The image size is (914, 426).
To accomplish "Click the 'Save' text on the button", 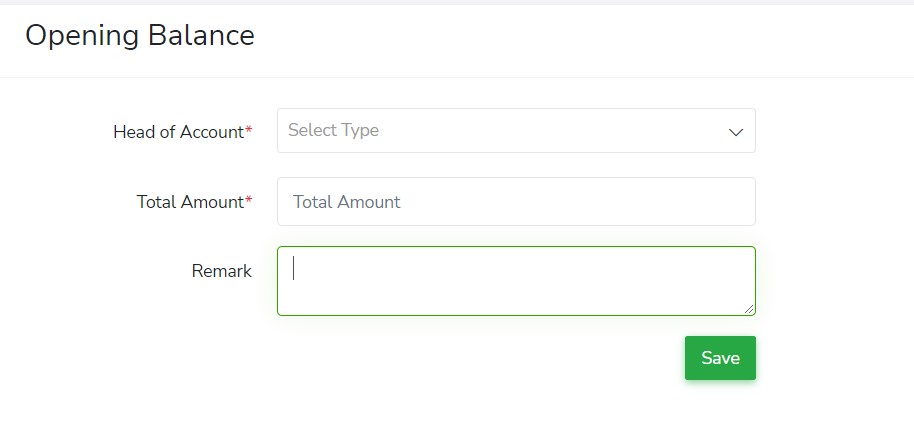I will 720,358.
